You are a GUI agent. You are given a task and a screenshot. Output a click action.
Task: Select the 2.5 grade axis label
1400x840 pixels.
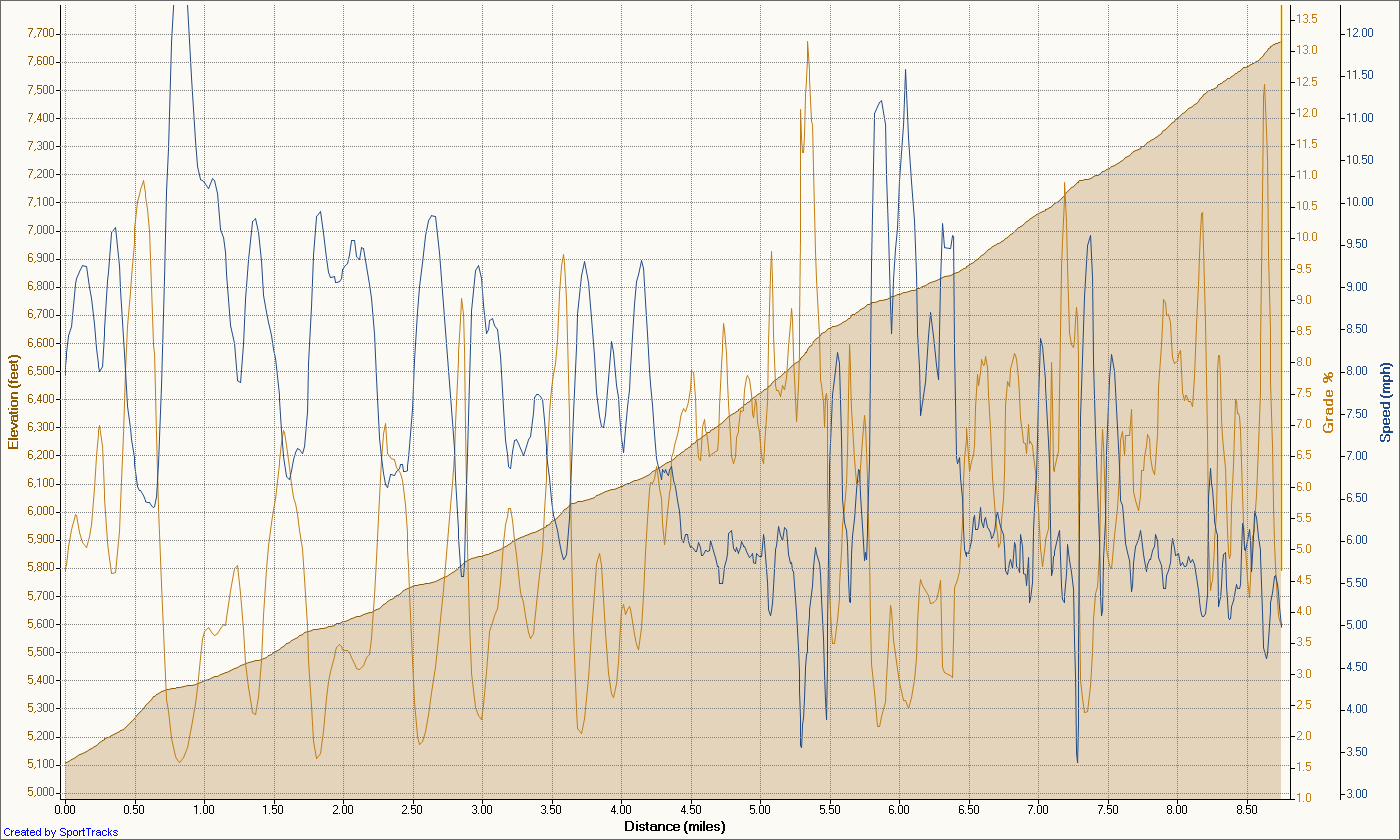(1305, 705)
